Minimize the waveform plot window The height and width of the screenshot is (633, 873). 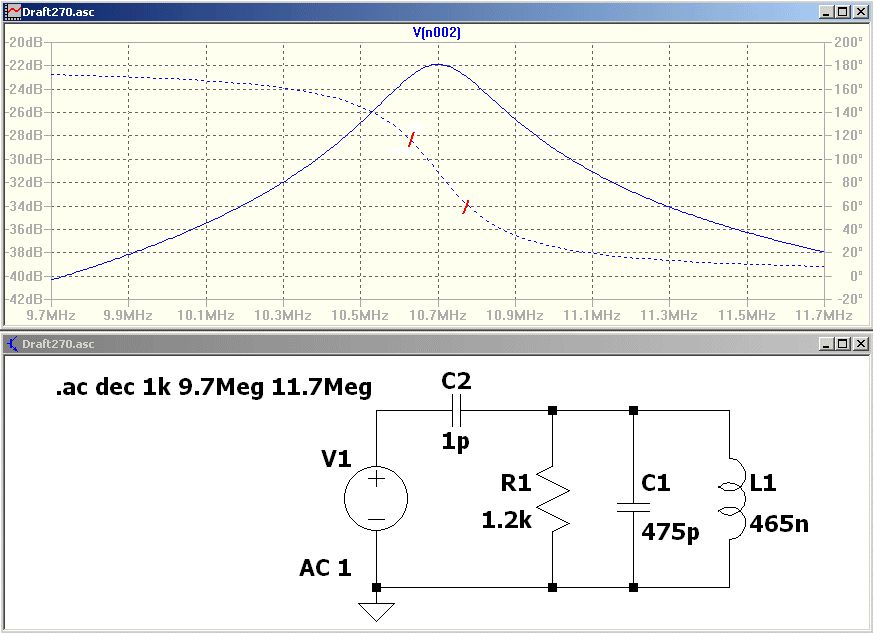click(x=826, y=12)
